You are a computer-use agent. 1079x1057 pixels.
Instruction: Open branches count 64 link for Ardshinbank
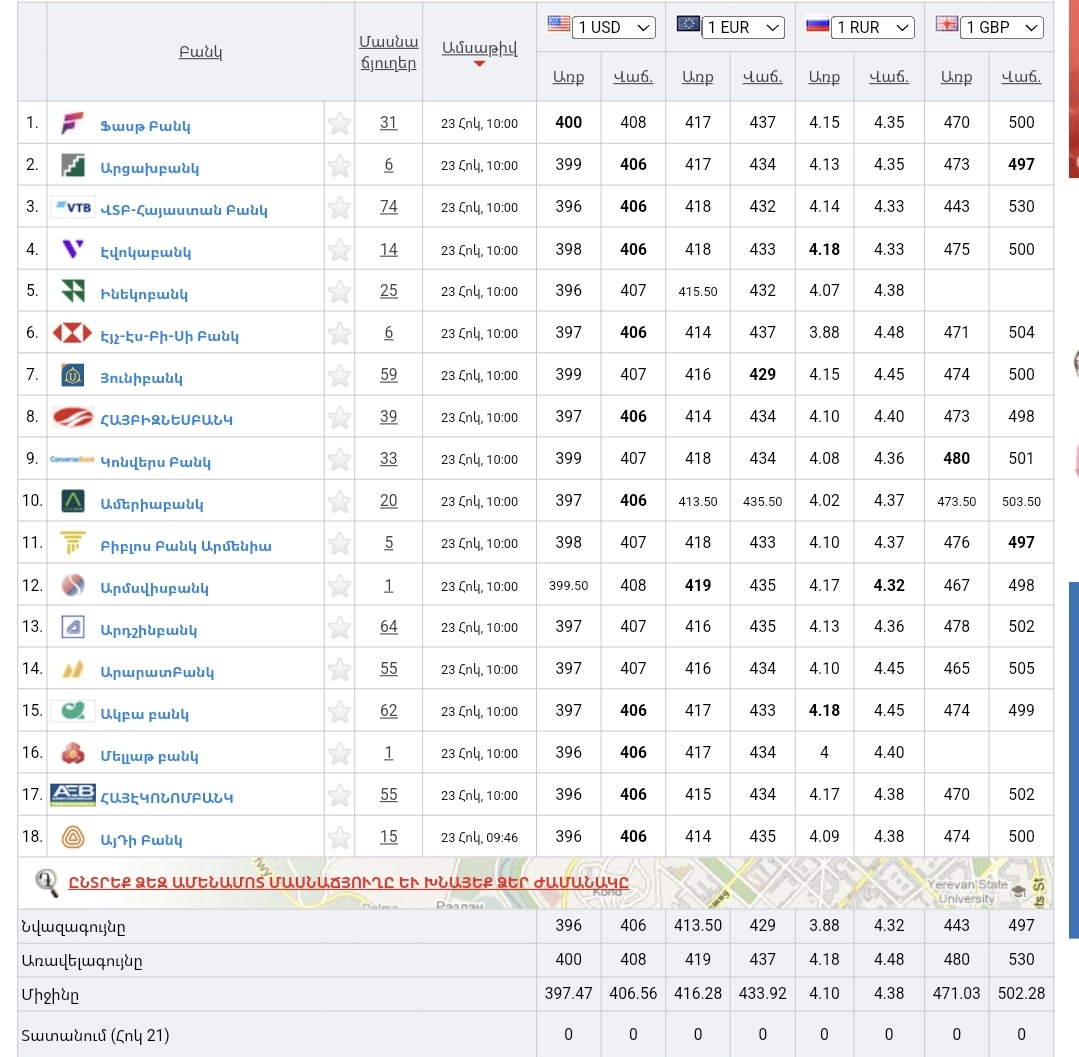(x=389, y=626)
